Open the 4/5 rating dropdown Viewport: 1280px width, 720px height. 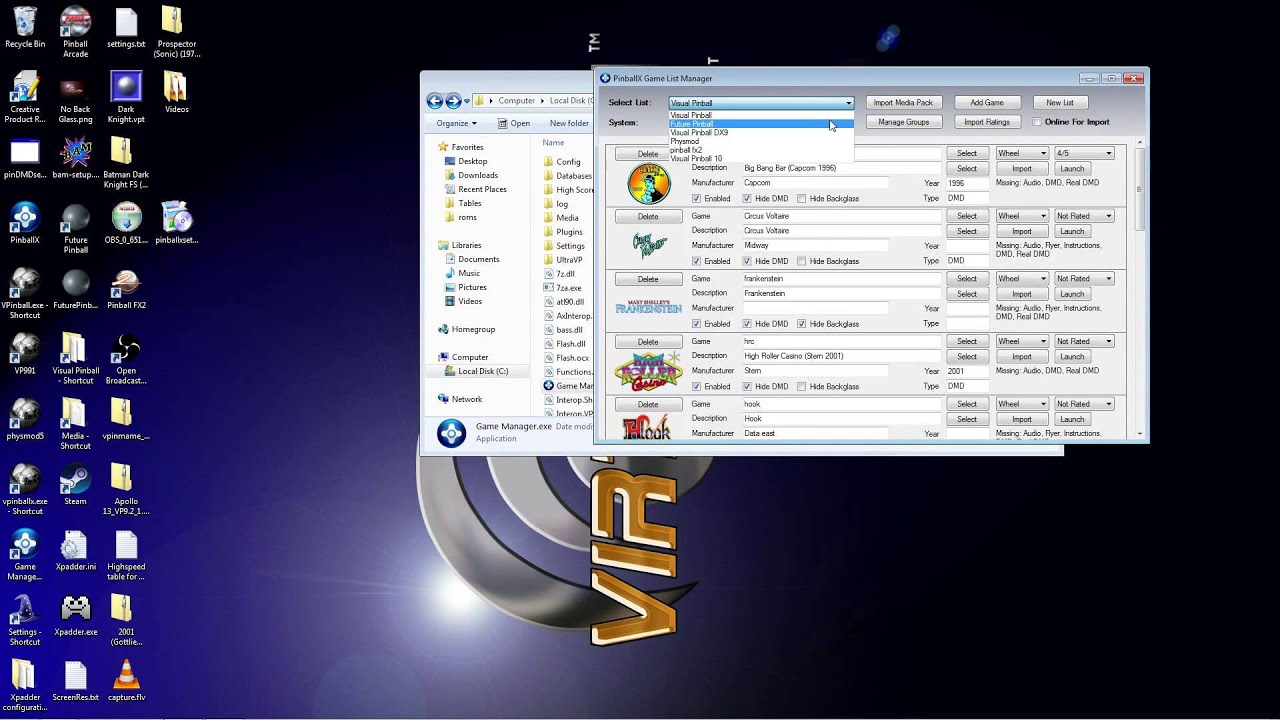tap(1084, 153)
